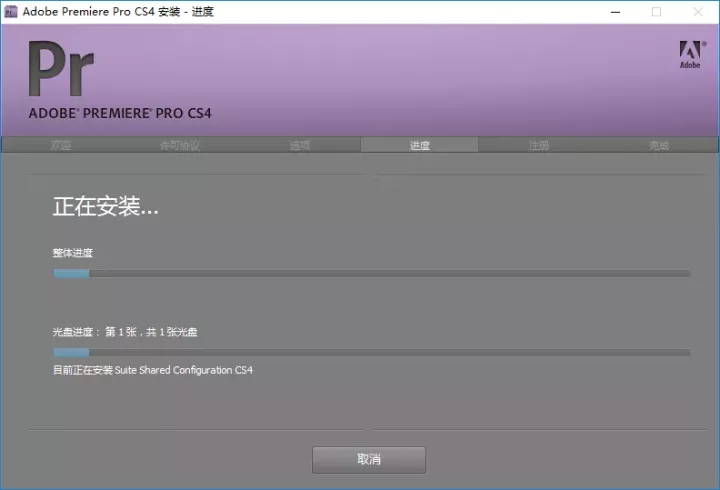Click the 整体进度 label
The width and height of the screenshot is (720, 490).
click(x=73, y=253)
